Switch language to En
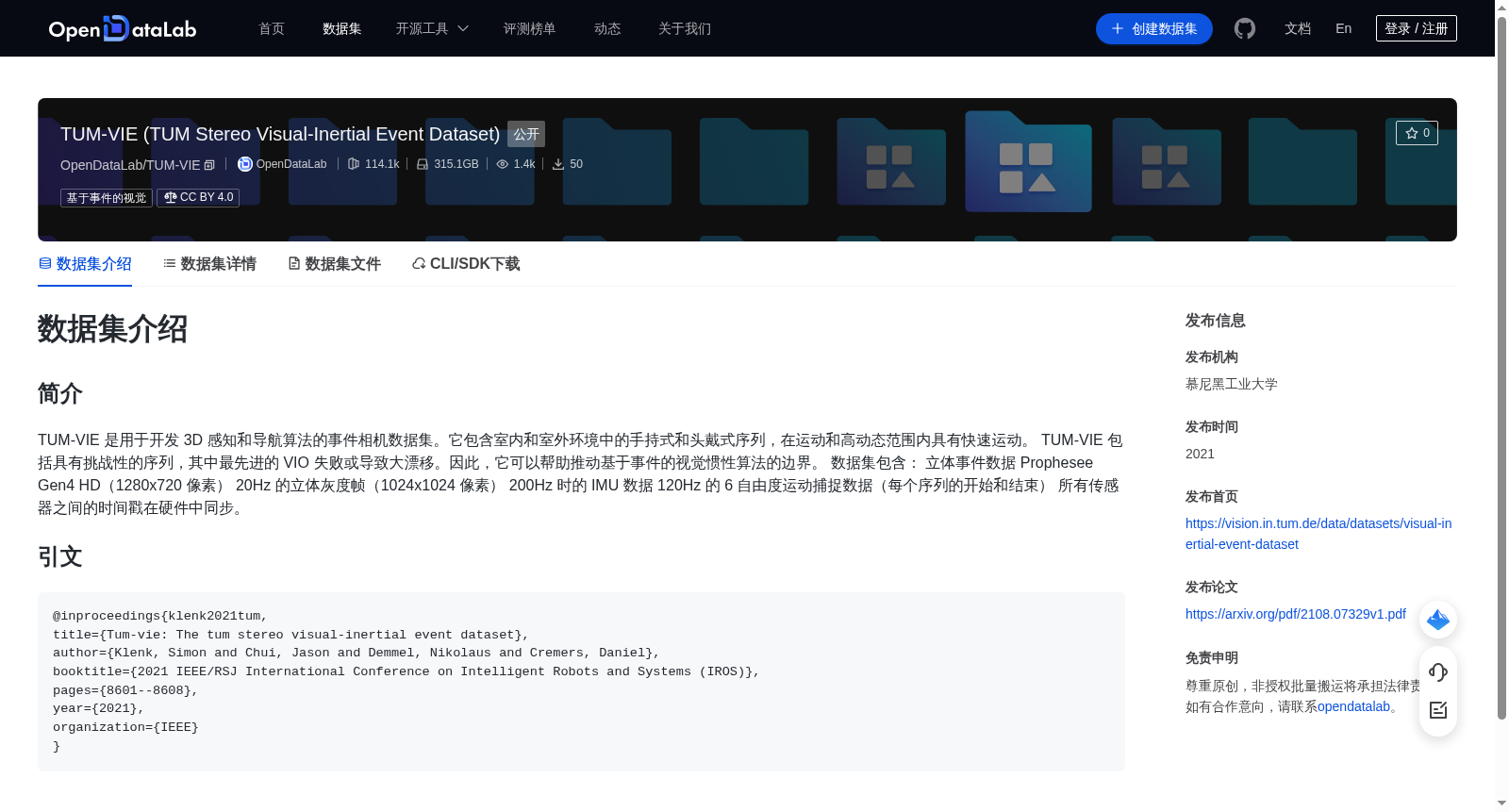 click(1344, 28)
